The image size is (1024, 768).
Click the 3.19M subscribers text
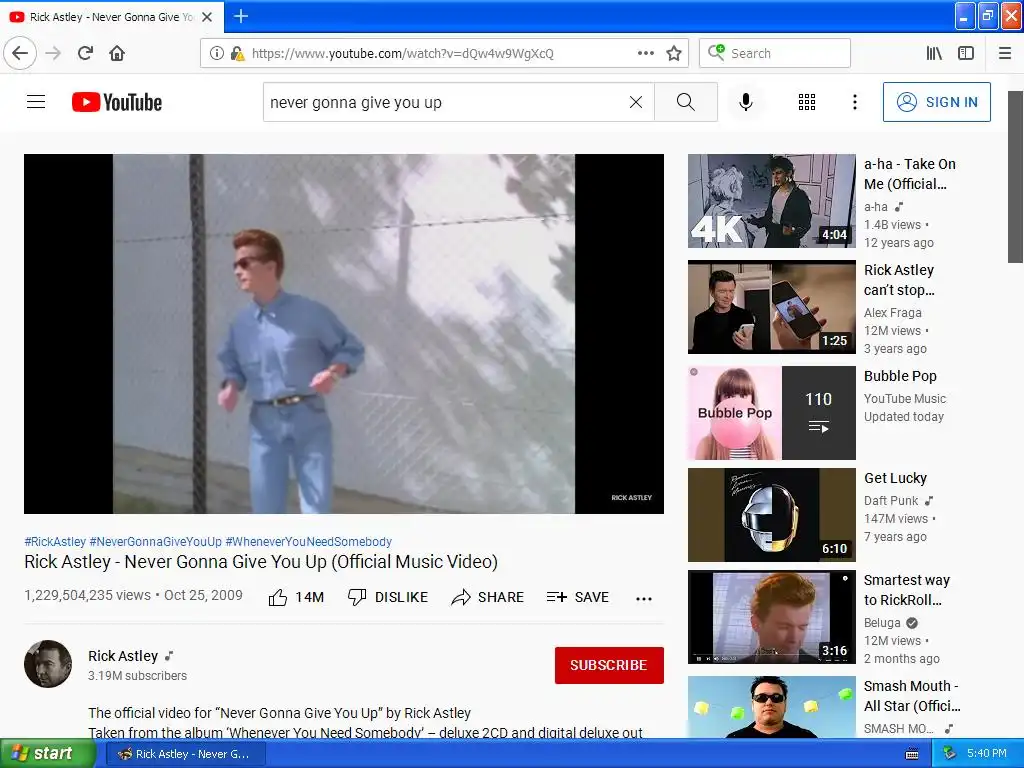click(137, 675)
